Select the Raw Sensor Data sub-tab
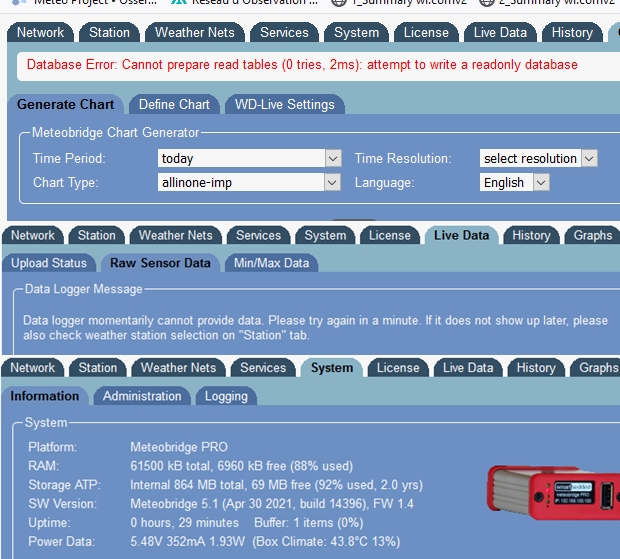Image resolution: width=620 pixels, height=559 pixels. [x=160, y=263]
